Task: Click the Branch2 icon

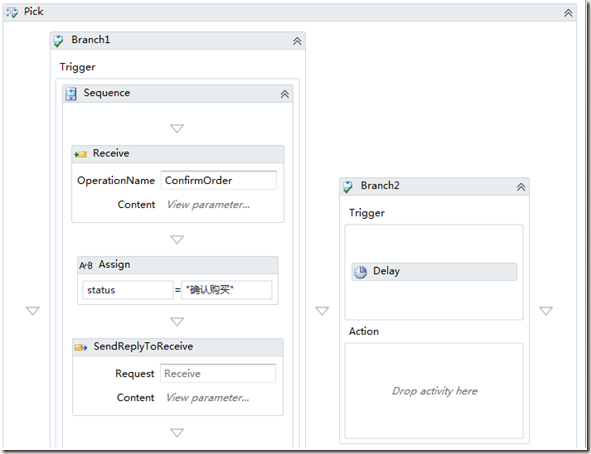Action: tap(348, 186)
